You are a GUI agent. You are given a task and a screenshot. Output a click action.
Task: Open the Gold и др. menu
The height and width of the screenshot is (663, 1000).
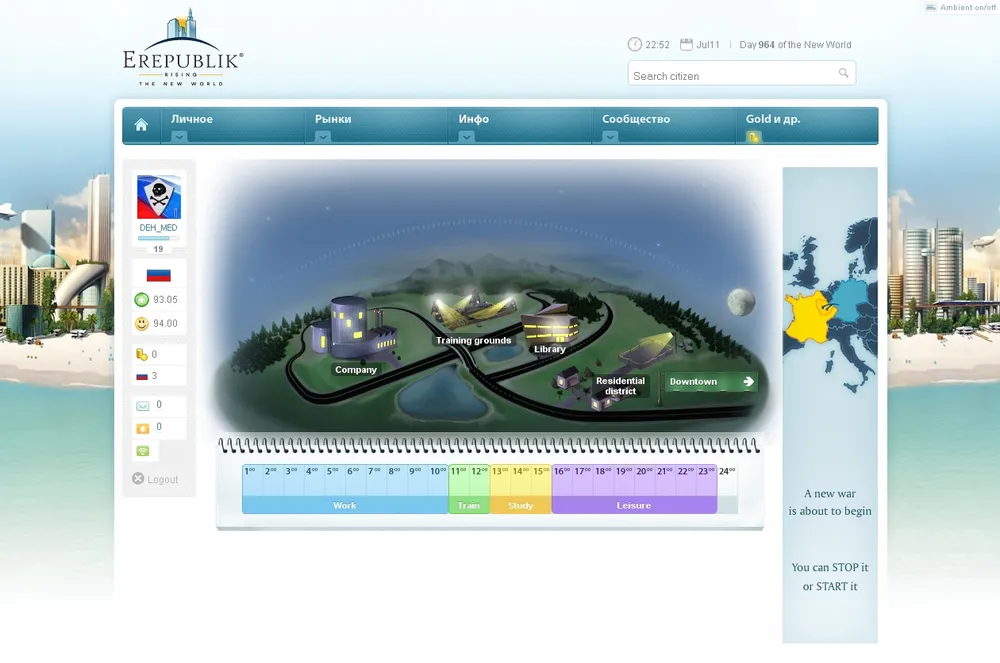click(x=773, y=119)
